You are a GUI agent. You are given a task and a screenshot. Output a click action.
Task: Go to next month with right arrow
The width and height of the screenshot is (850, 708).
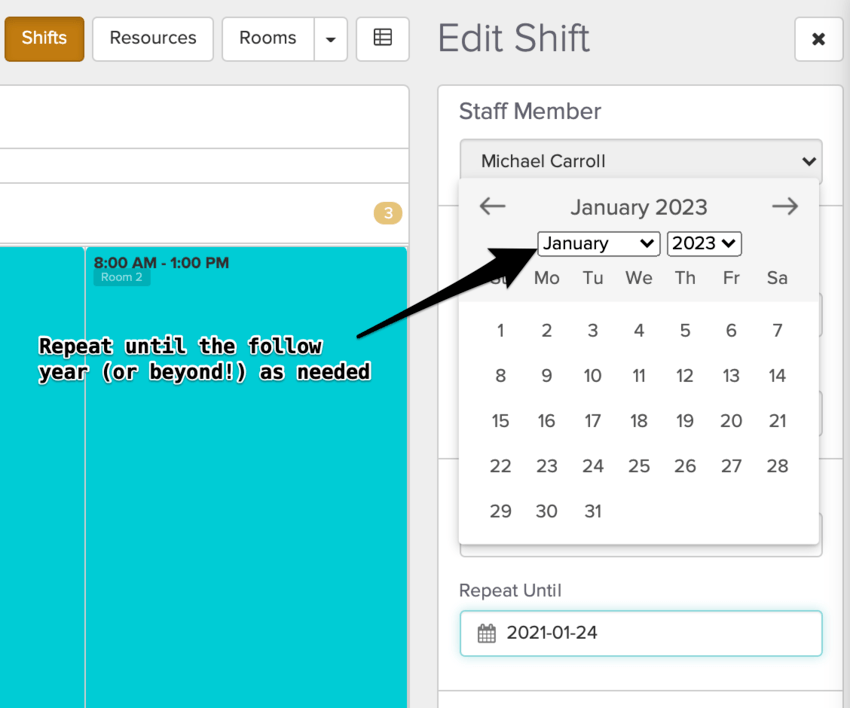coord(785,206)
